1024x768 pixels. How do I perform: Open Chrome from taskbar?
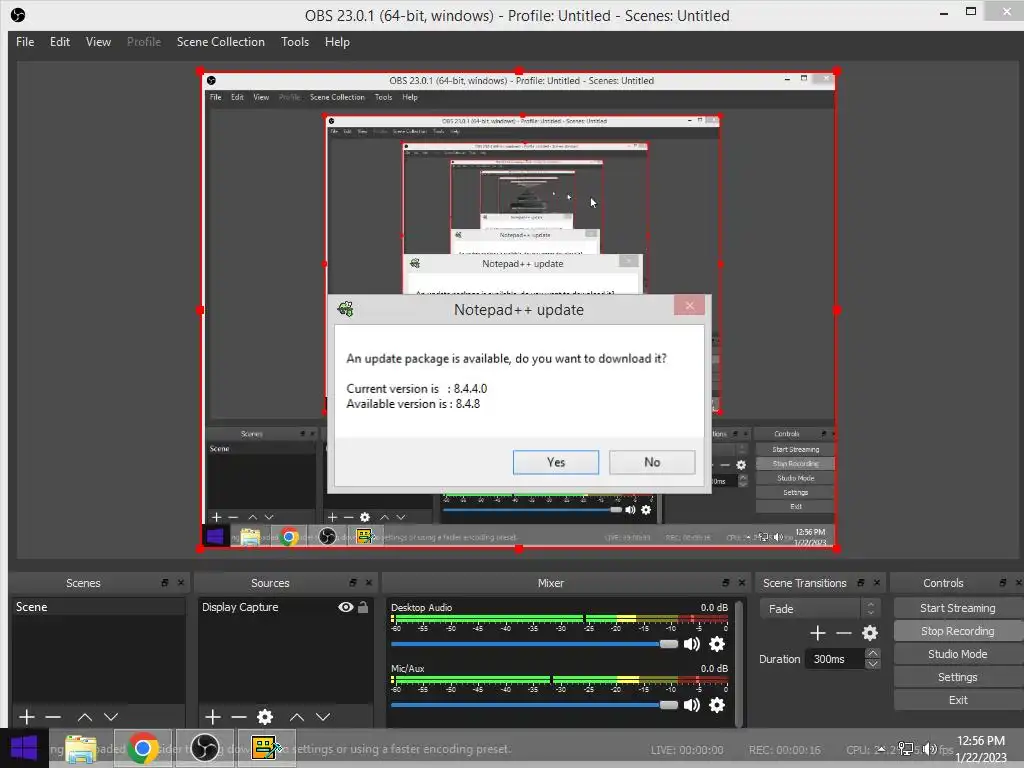143,748
